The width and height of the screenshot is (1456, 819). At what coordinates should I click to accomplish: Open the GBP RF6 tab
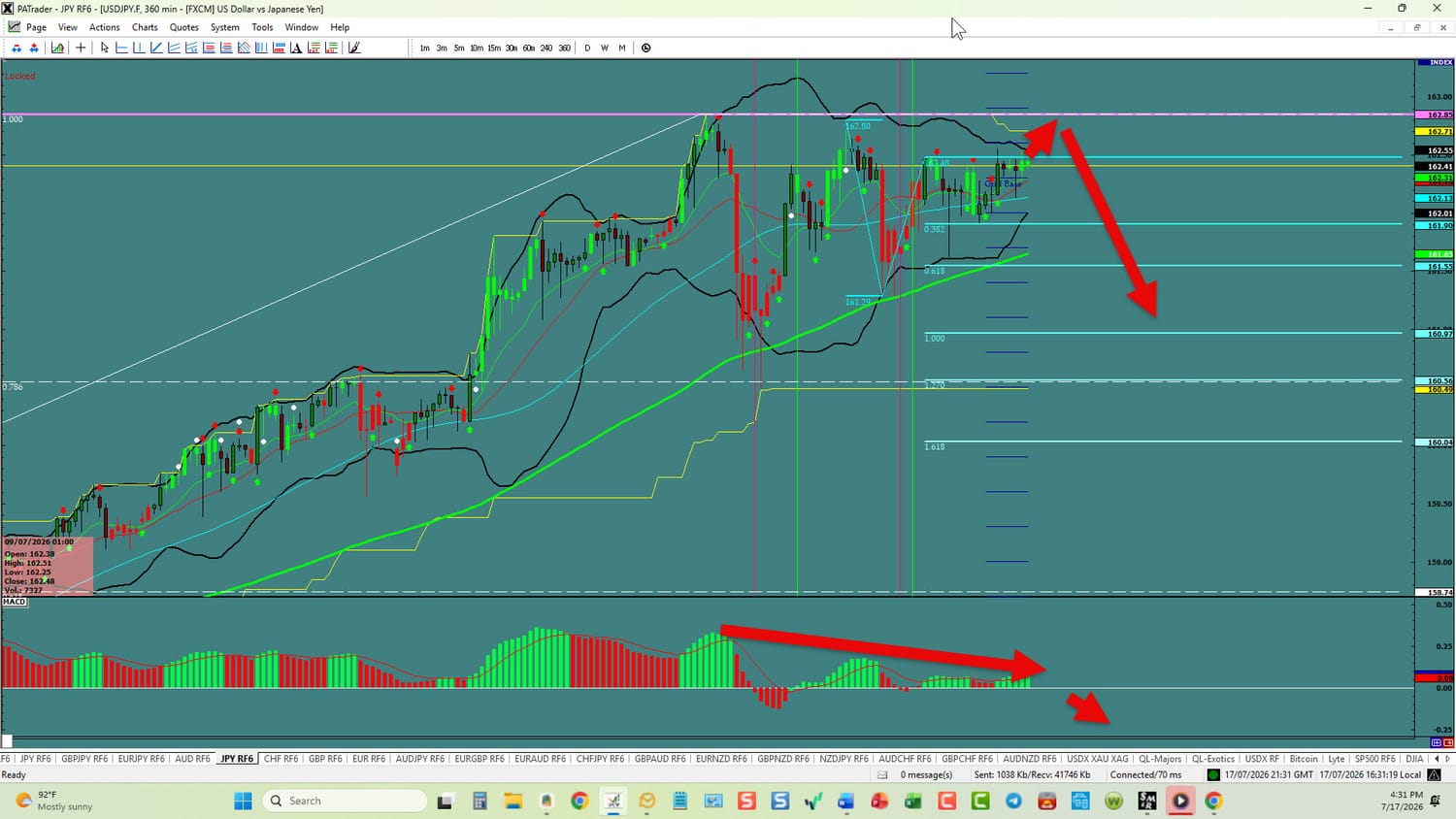pyautogui.click(x=325, y=759)
